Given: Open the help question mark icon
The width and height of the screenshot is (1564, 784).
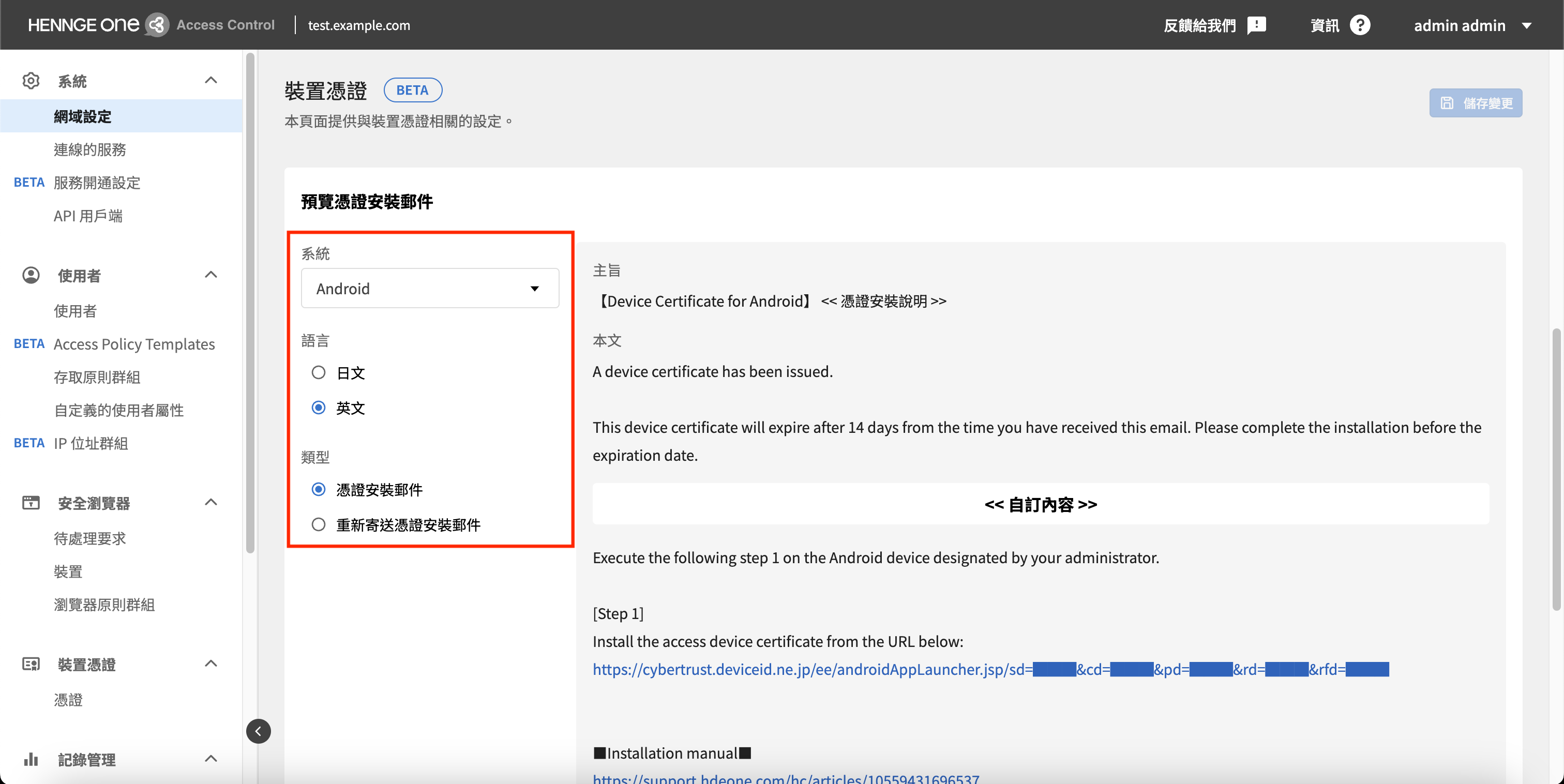Looking at the screenshot, I should point(1359,25).
